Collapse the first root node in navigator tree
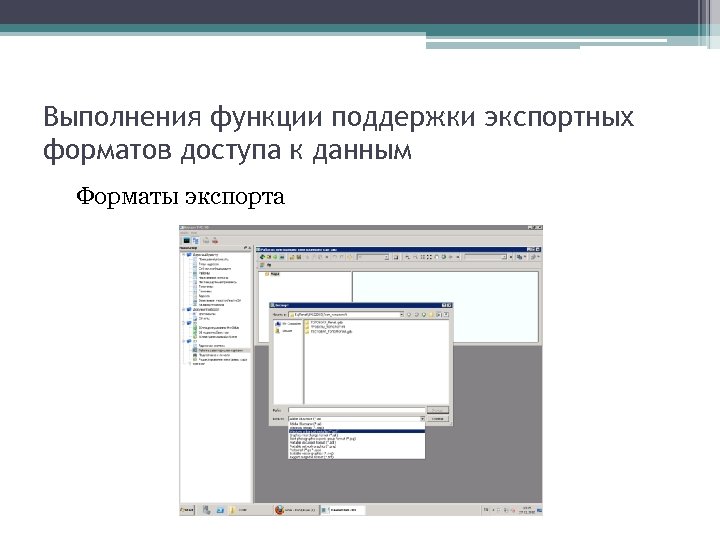 click(183, 255)
